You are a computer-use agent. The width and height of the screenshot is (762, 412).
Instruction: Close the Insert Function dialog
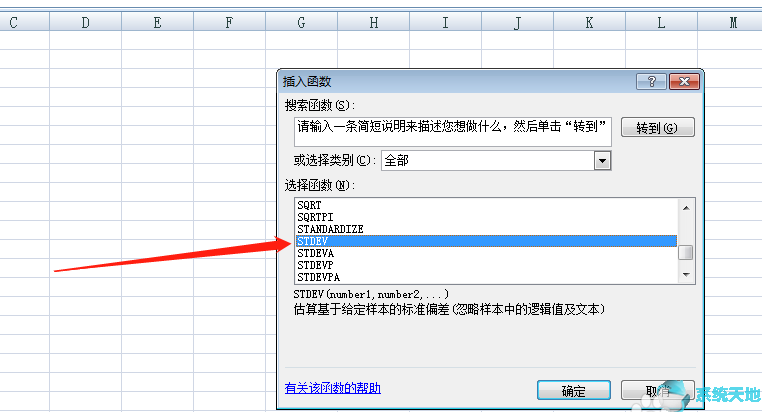tap(684, 82)
